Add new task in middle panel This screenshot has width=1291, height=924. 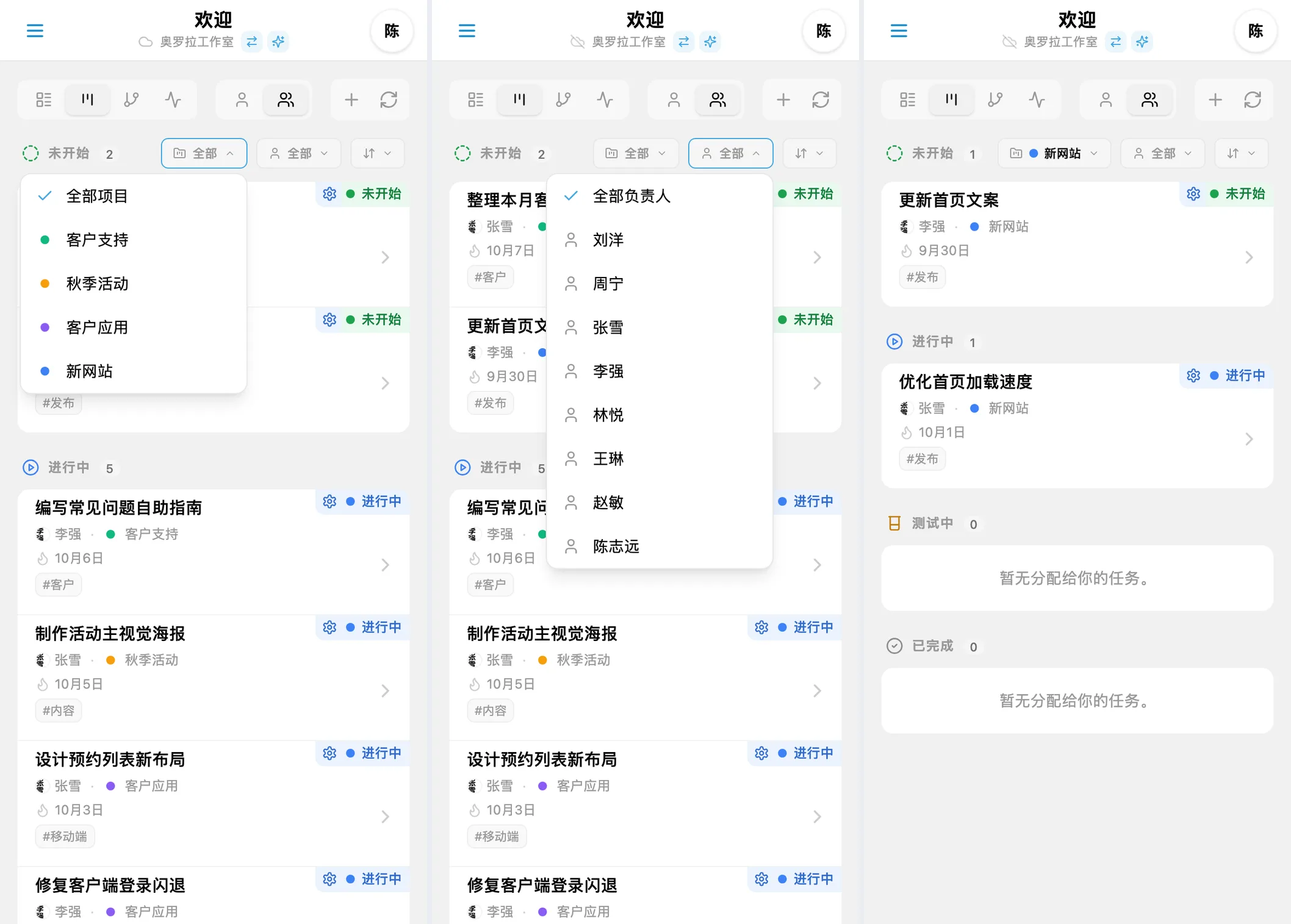click(x=783, y=99)
